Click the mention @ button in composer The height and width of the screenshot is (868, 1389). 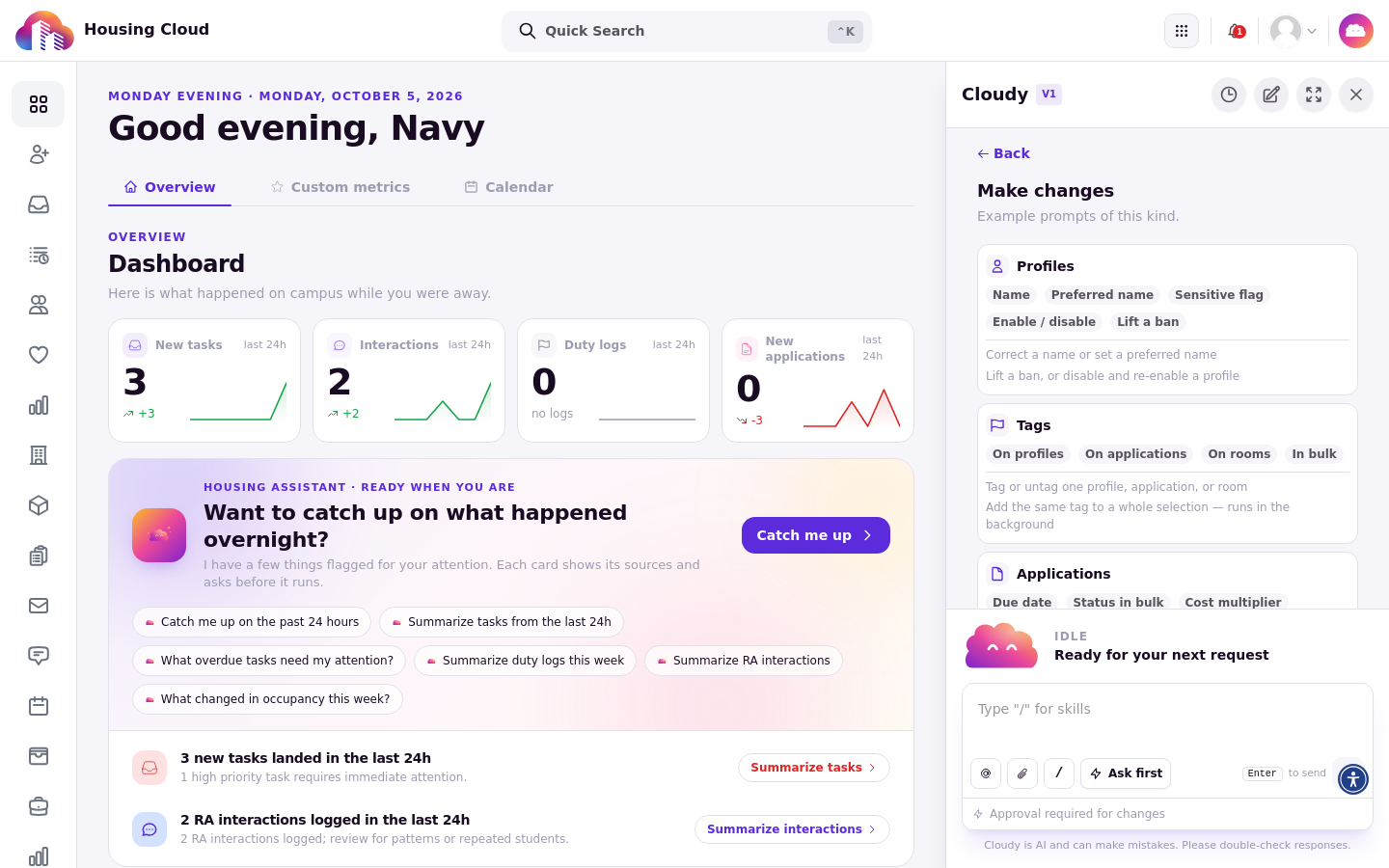(986, 773)
